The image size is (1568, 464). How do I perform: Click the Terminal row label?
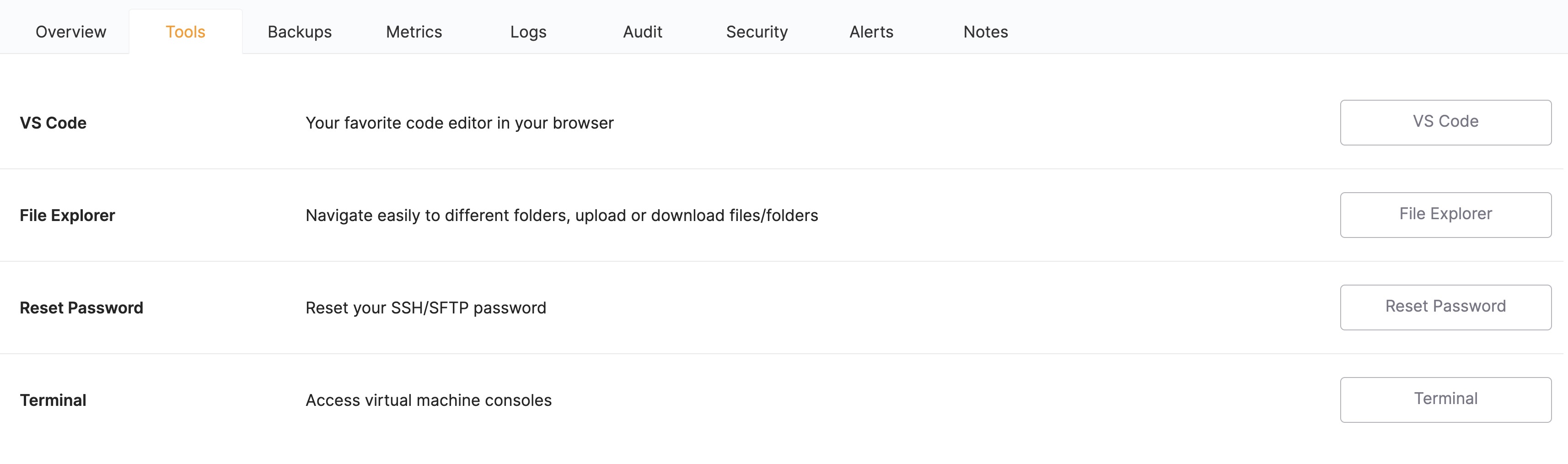(53, 400)
